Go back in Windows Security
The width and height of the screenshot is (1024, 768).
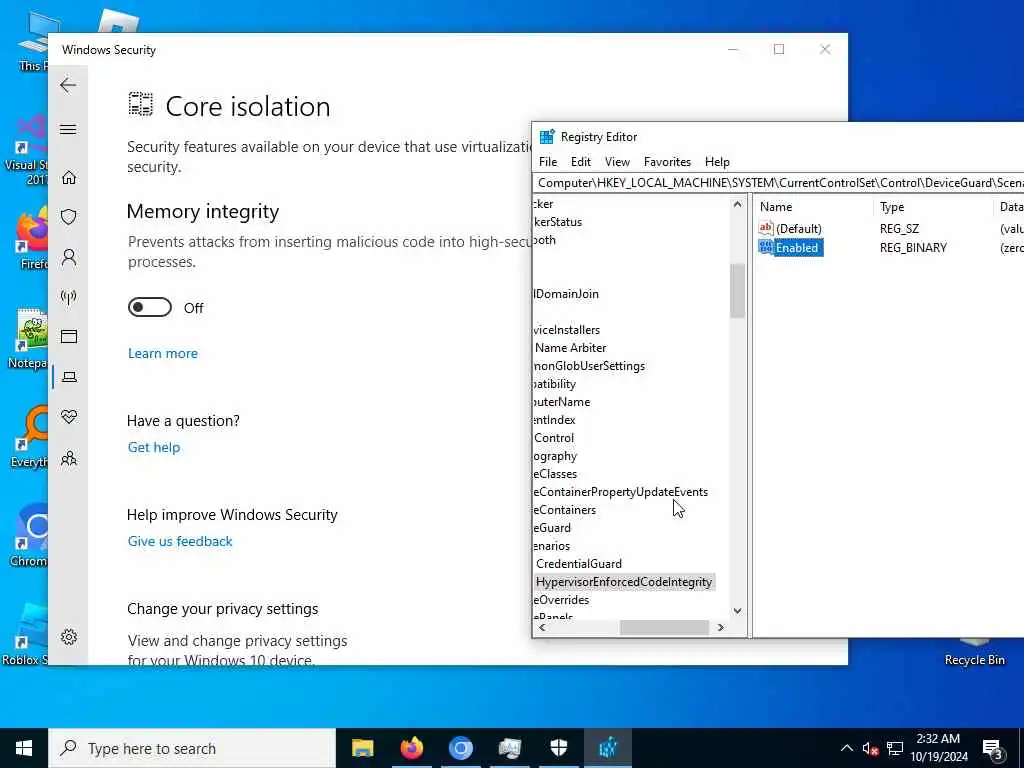coord(68,85)
